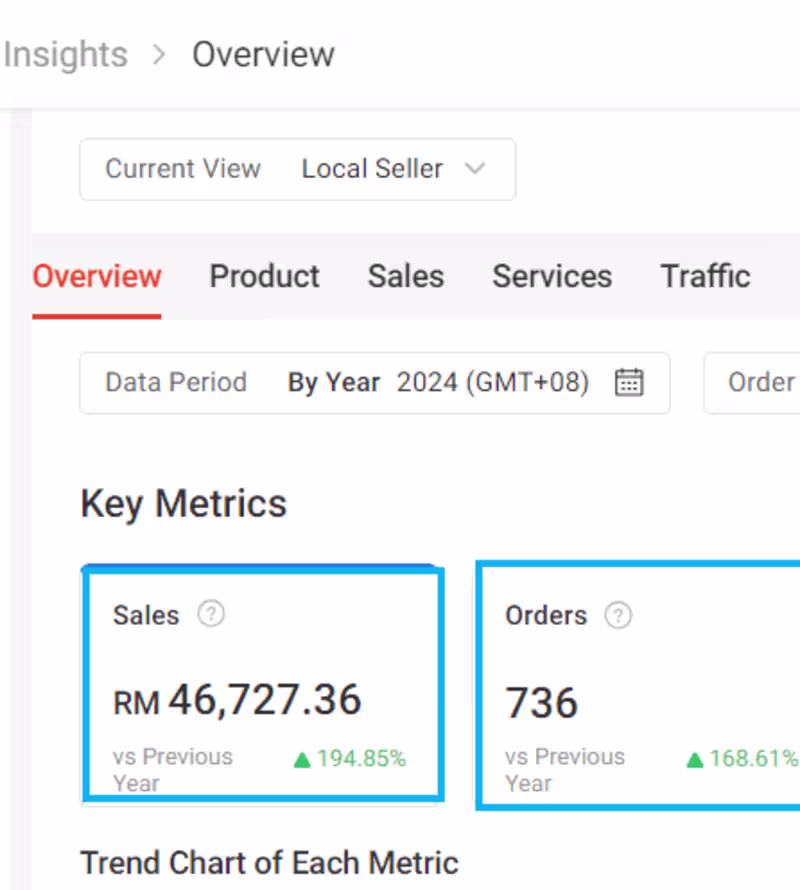Click the Key Metrics heading

(183, 503)
